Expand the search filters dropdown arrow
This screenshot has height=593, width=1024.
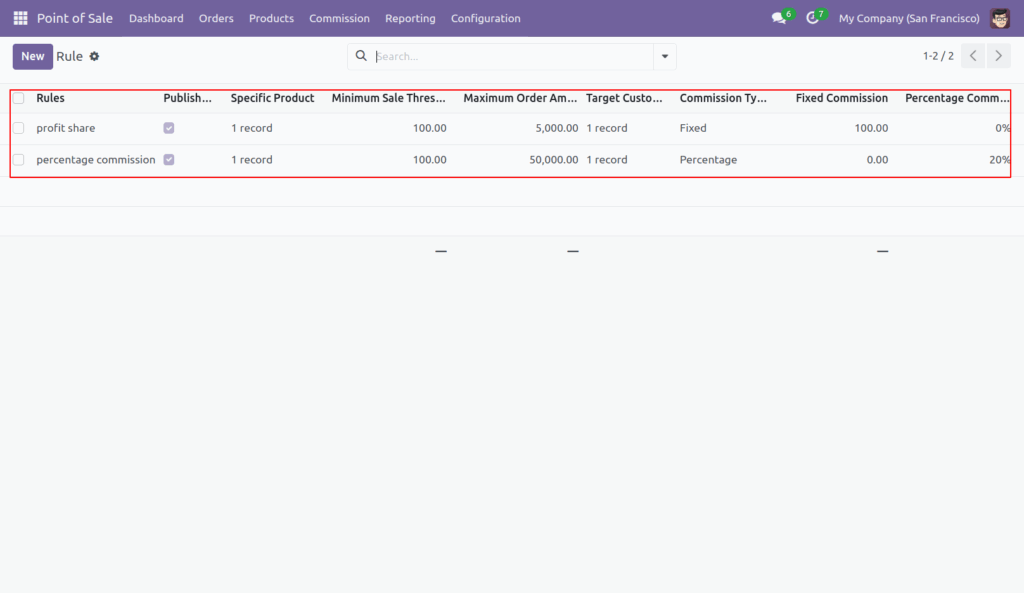point(664,56)
